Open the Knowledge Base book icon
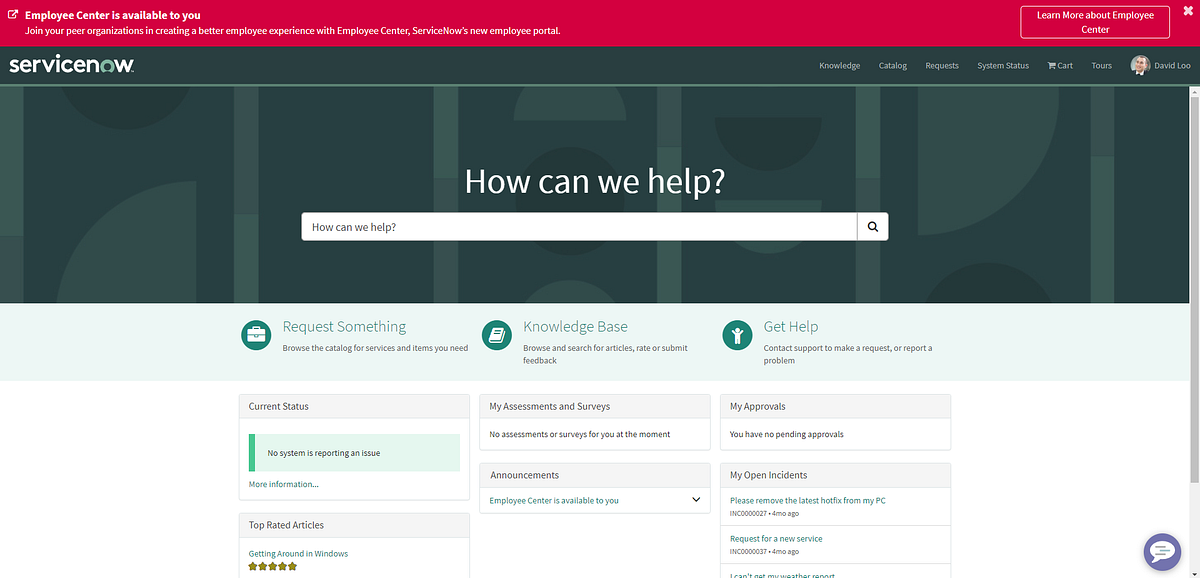The image size is (1200, 578). click(x=497, y=335)
